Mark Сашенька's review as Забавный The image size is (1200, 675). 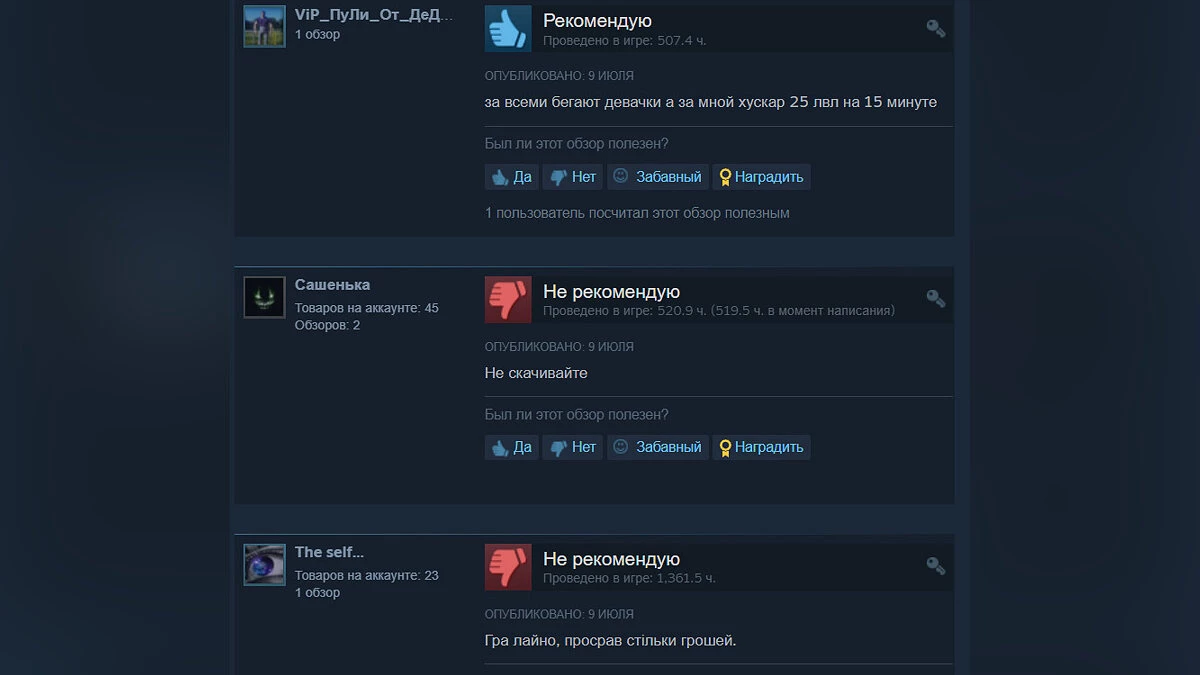coord(658,447)
